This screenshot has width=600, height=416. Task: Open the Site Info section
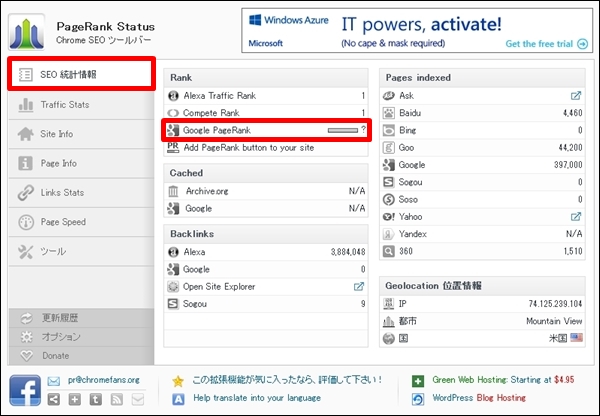[x=81, y=134]
